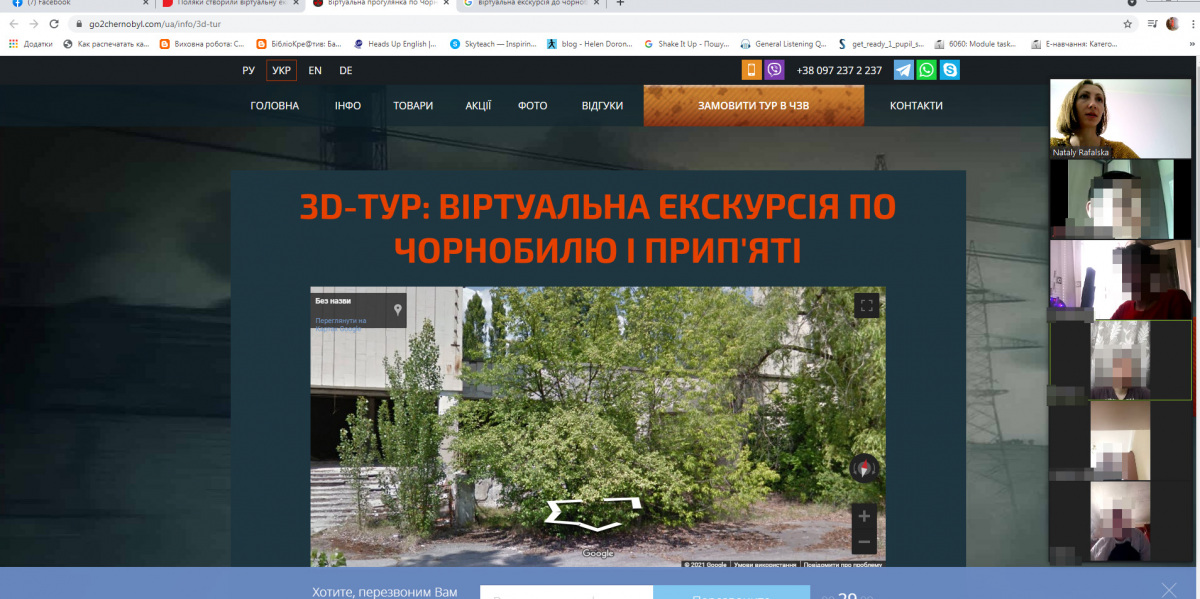
Task: Switch site language to EN
Action: click(315, 70)
